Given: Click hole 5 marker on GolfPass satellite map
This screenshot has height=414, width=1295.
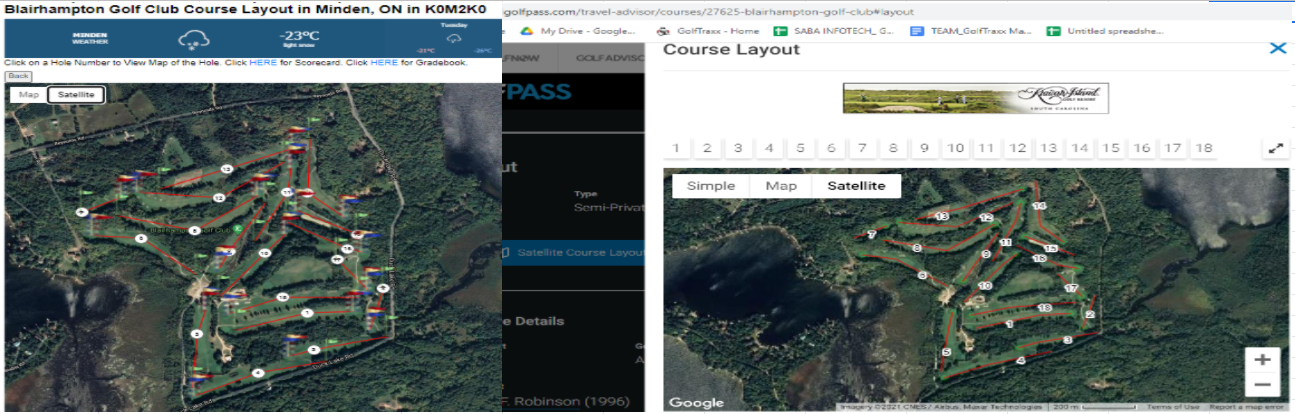Looking at the screenshot, I should (946, 352).
